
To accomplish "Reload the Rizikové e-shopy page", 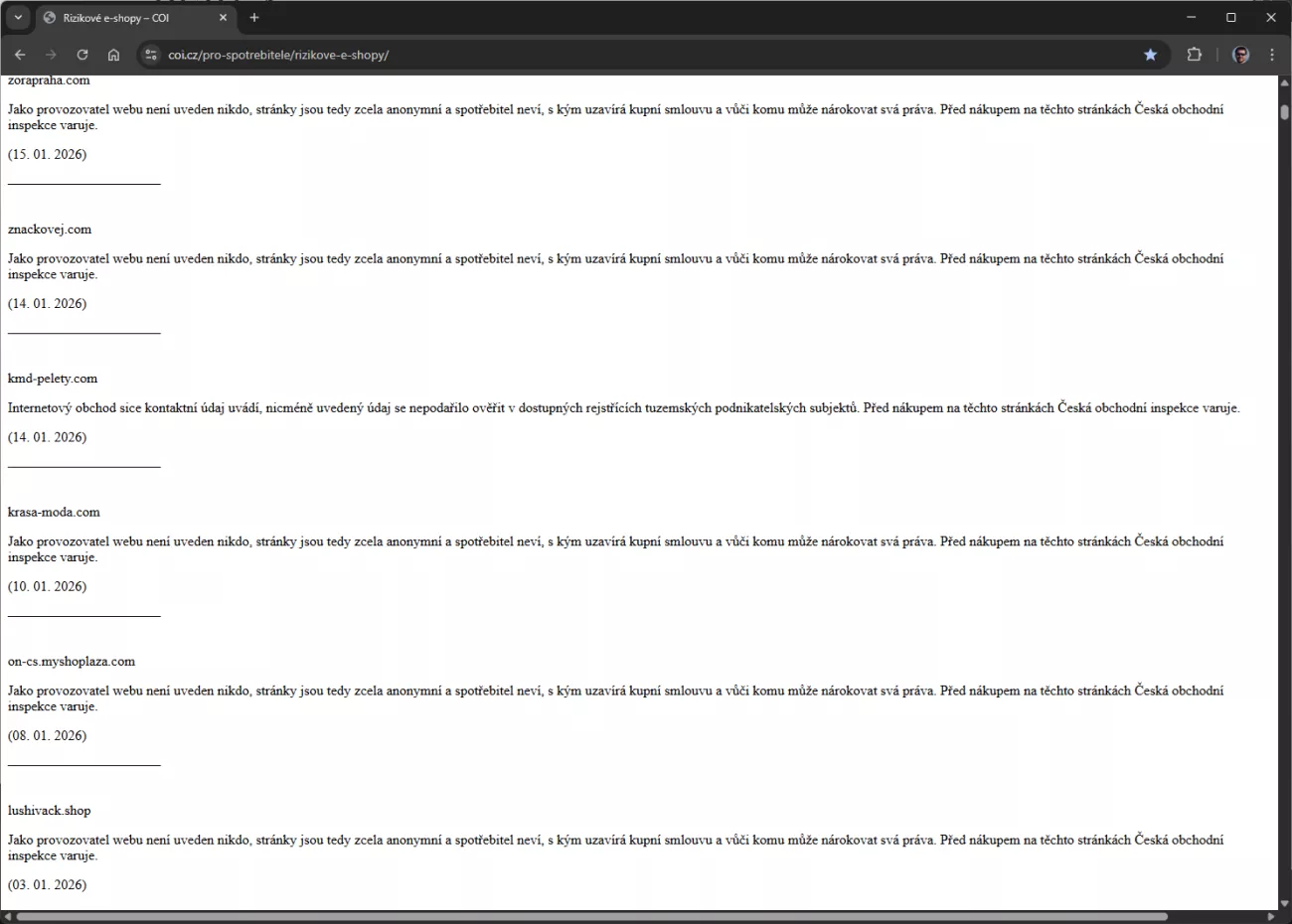I will [82, 55].
